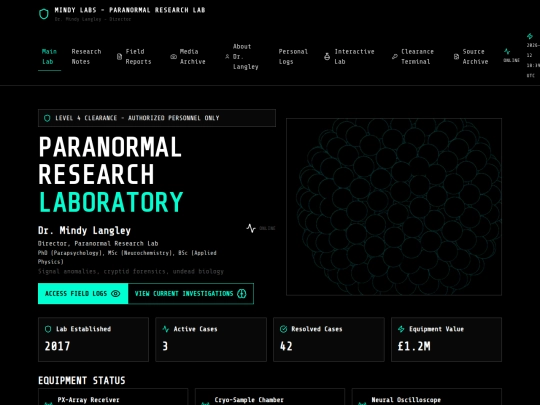Click the flask icon beside Interactive Lab
The image size is (540, 405).
pos(327,56)
